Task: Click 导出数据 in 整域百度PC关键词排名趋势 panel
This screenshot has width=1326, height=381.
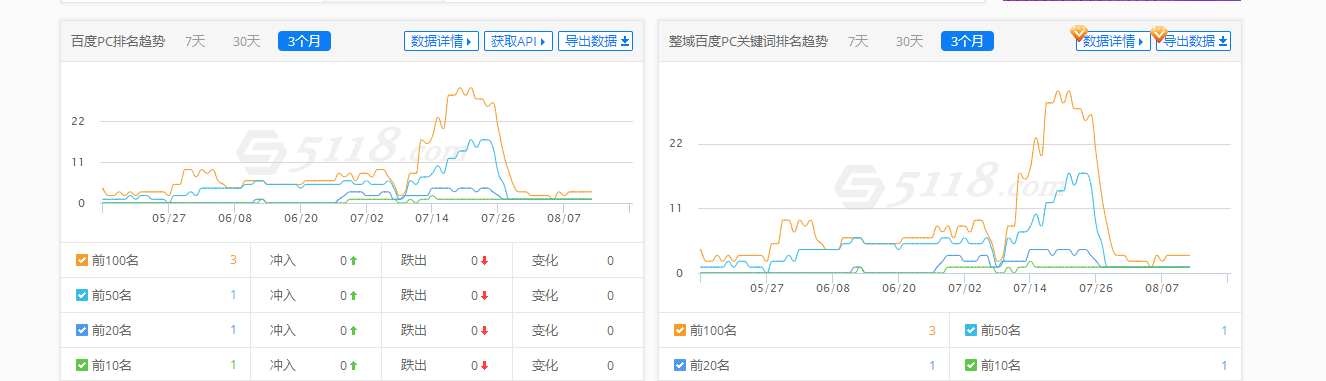Action: click(1194, 41)
